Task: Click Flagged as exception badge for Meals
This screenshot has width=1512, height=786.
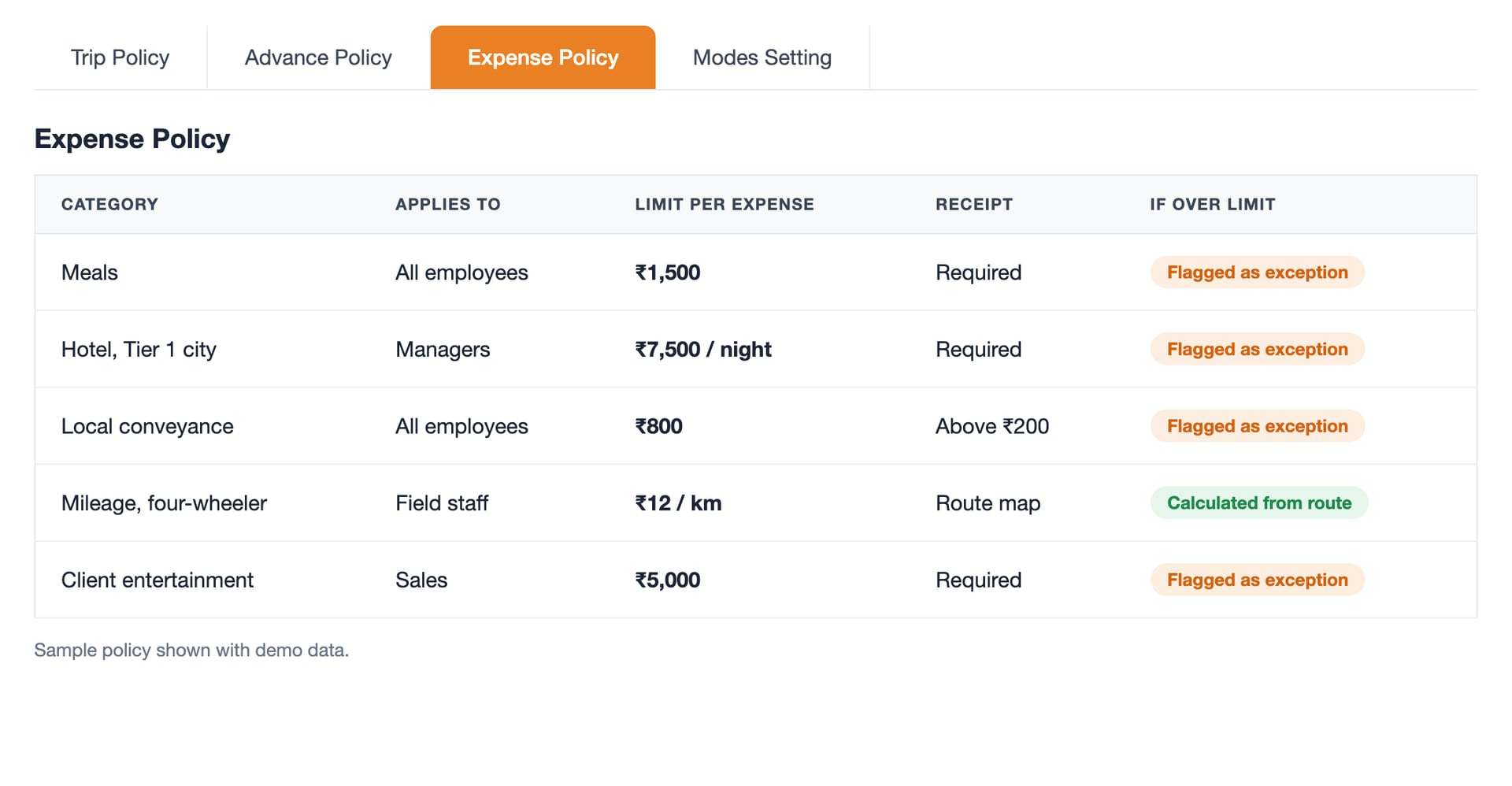Action: pyautogui.click(x=1257, y=273)
